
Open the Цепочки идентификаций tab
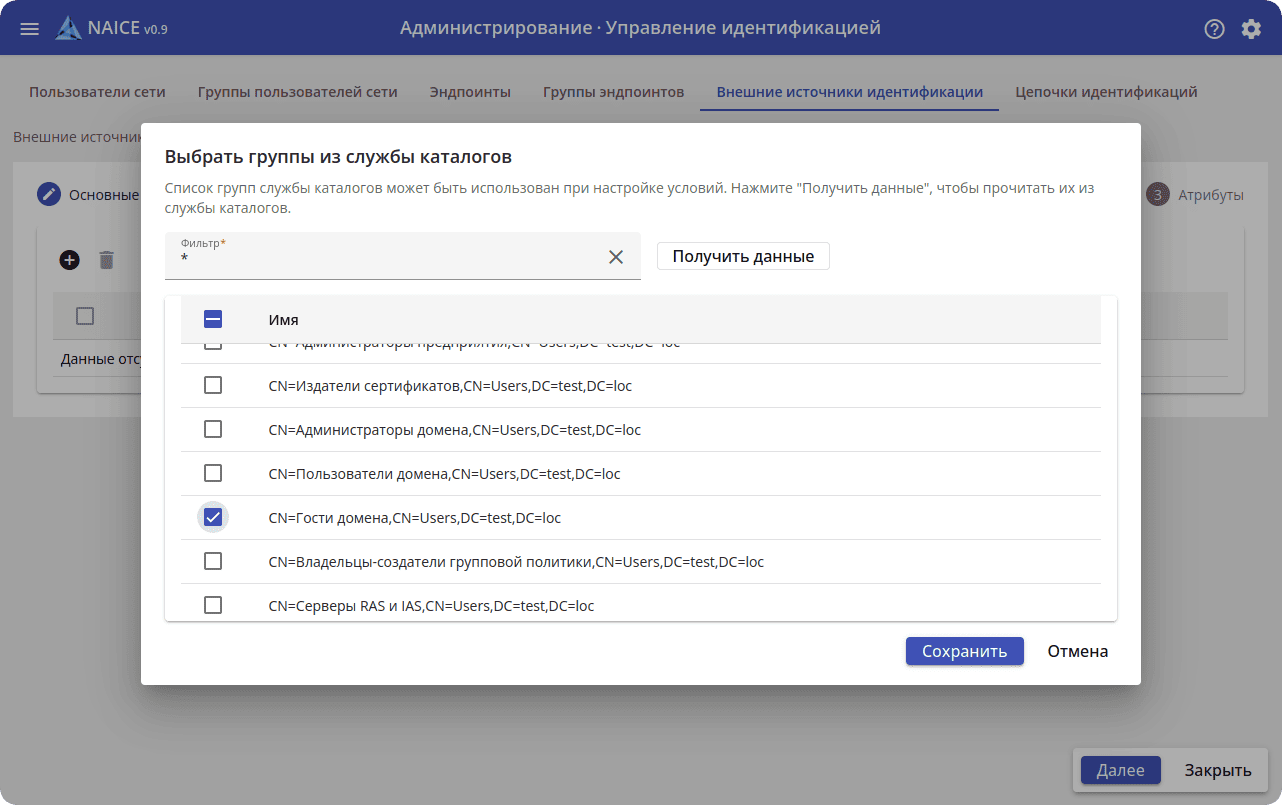[1106, 92]
